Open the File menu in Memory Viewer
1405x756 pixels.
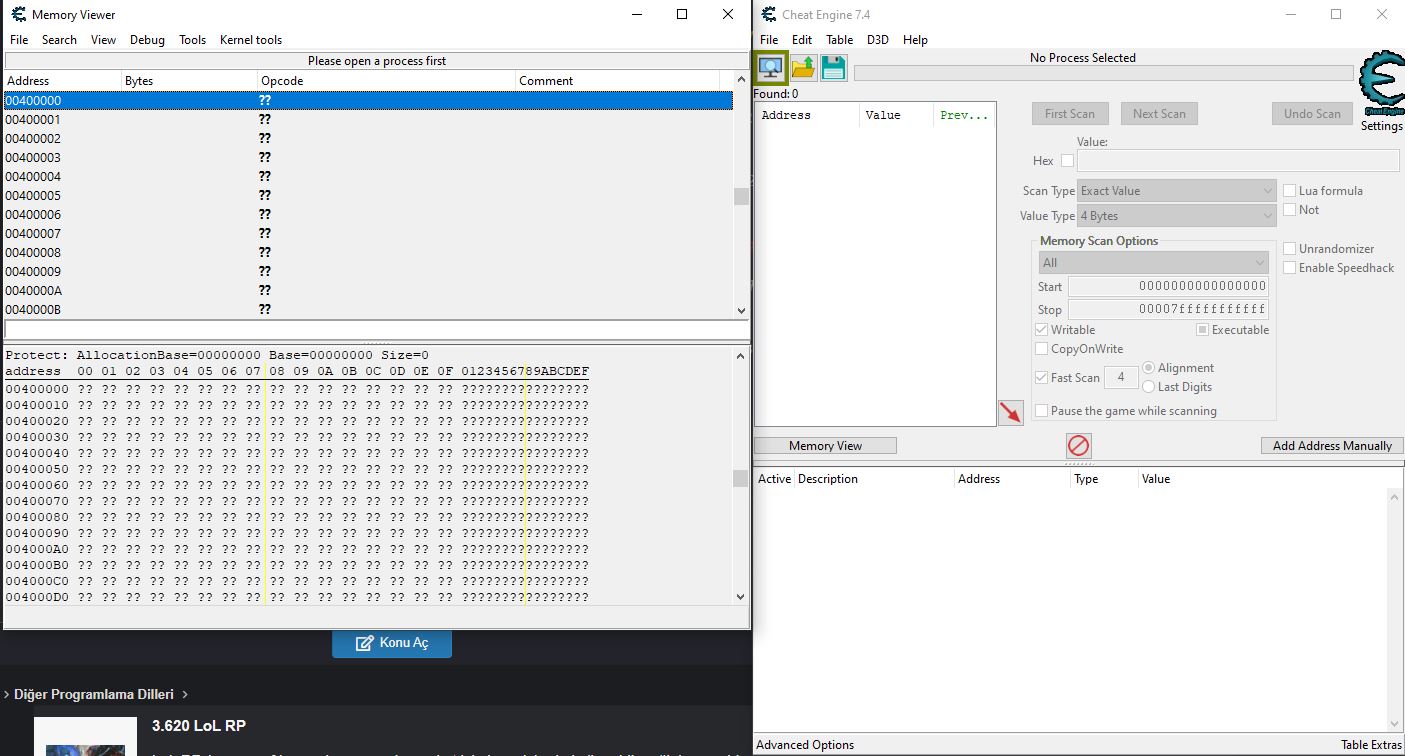(x=19, y=40)
